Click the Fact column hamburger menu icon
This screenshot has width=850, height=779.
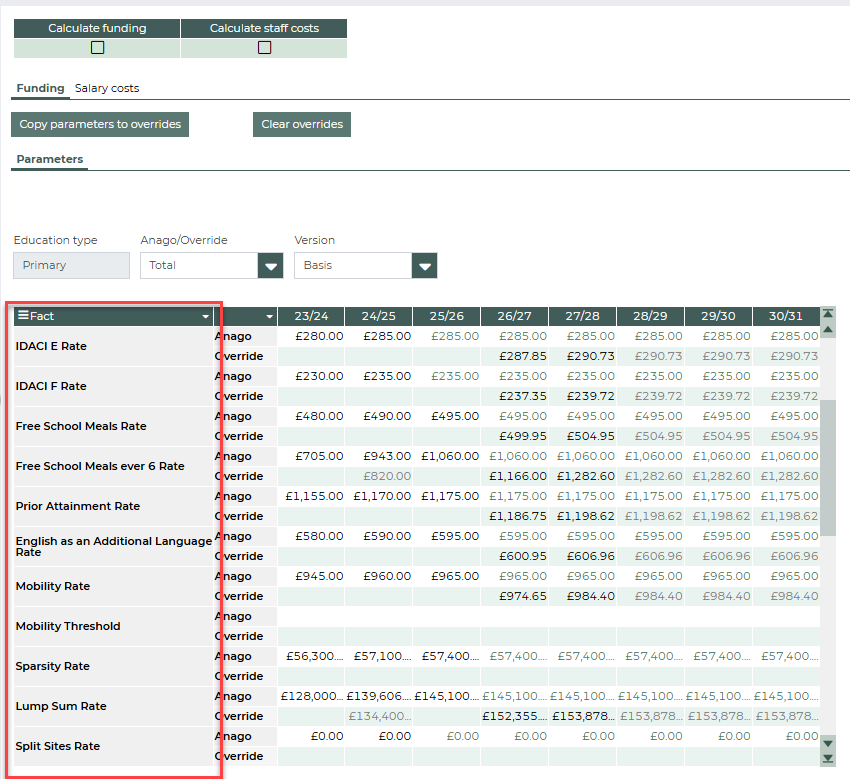23,316
